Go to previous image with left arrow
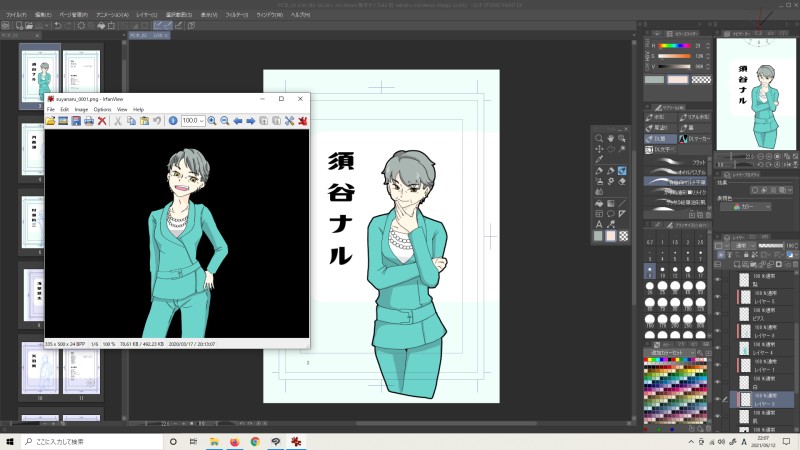 (x=238, y=121)
